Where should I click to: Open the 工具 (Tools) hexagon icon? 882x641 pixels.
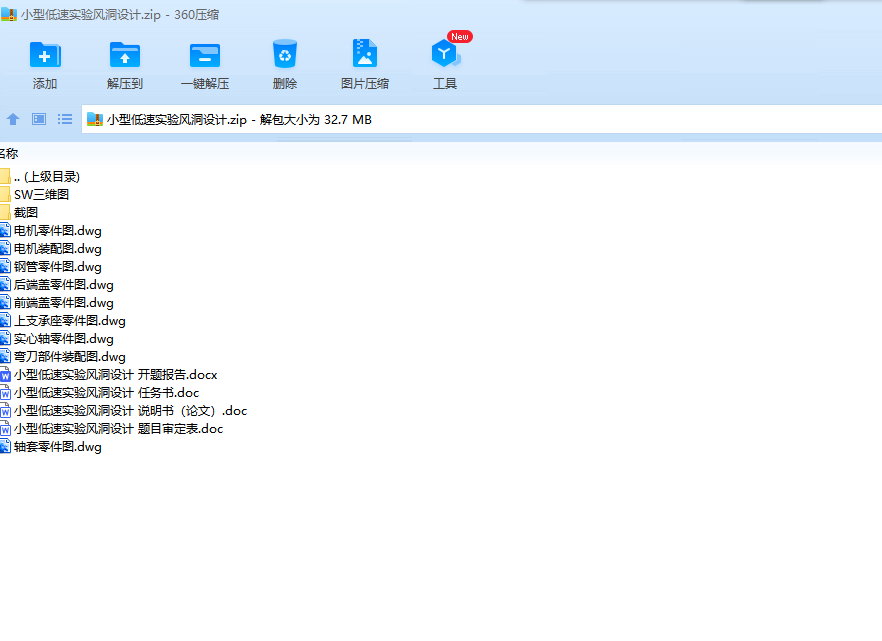(445, 53)
